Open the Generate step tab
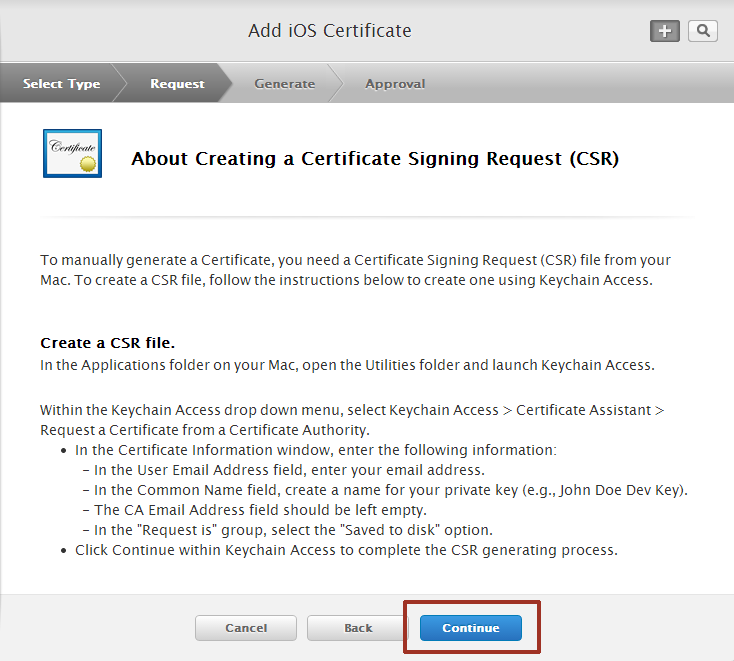The image size is (734, 661). coord(285,84)
